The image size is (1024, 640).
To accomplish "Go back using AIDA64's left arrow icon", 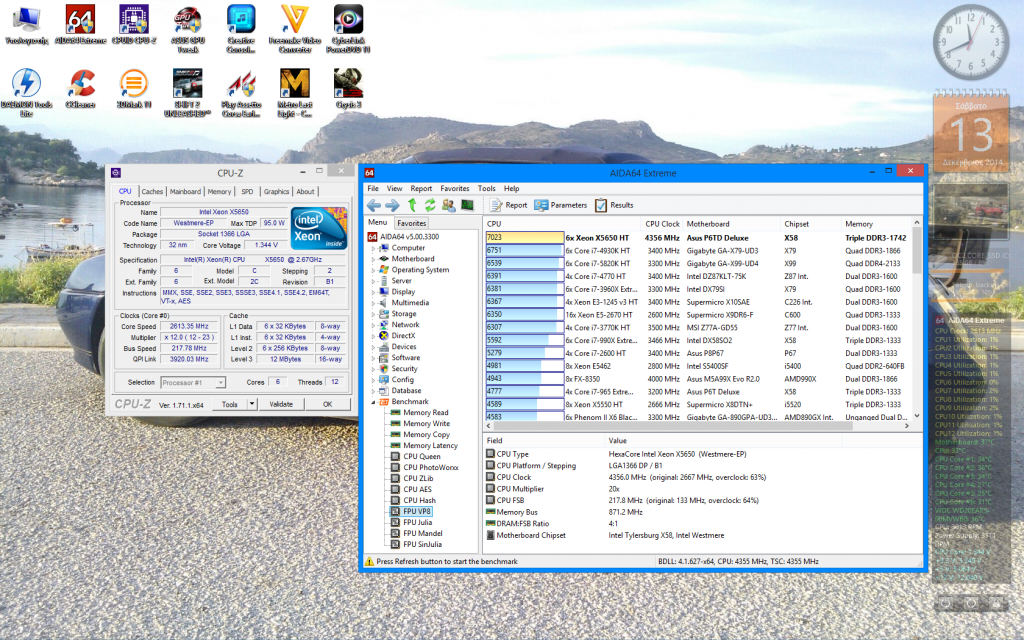I will click(374, 205).
